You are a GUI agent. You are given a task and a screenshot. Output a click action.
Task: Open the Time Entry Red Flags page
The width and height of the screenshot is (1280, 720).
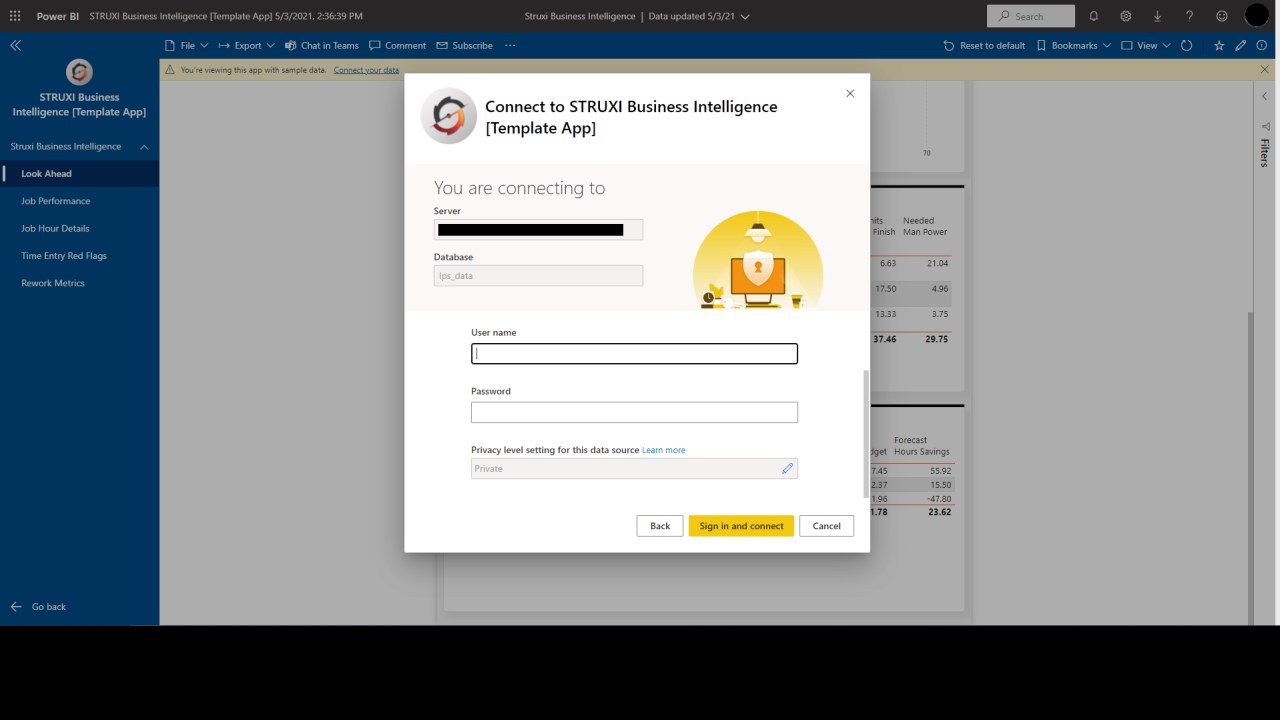80,256
